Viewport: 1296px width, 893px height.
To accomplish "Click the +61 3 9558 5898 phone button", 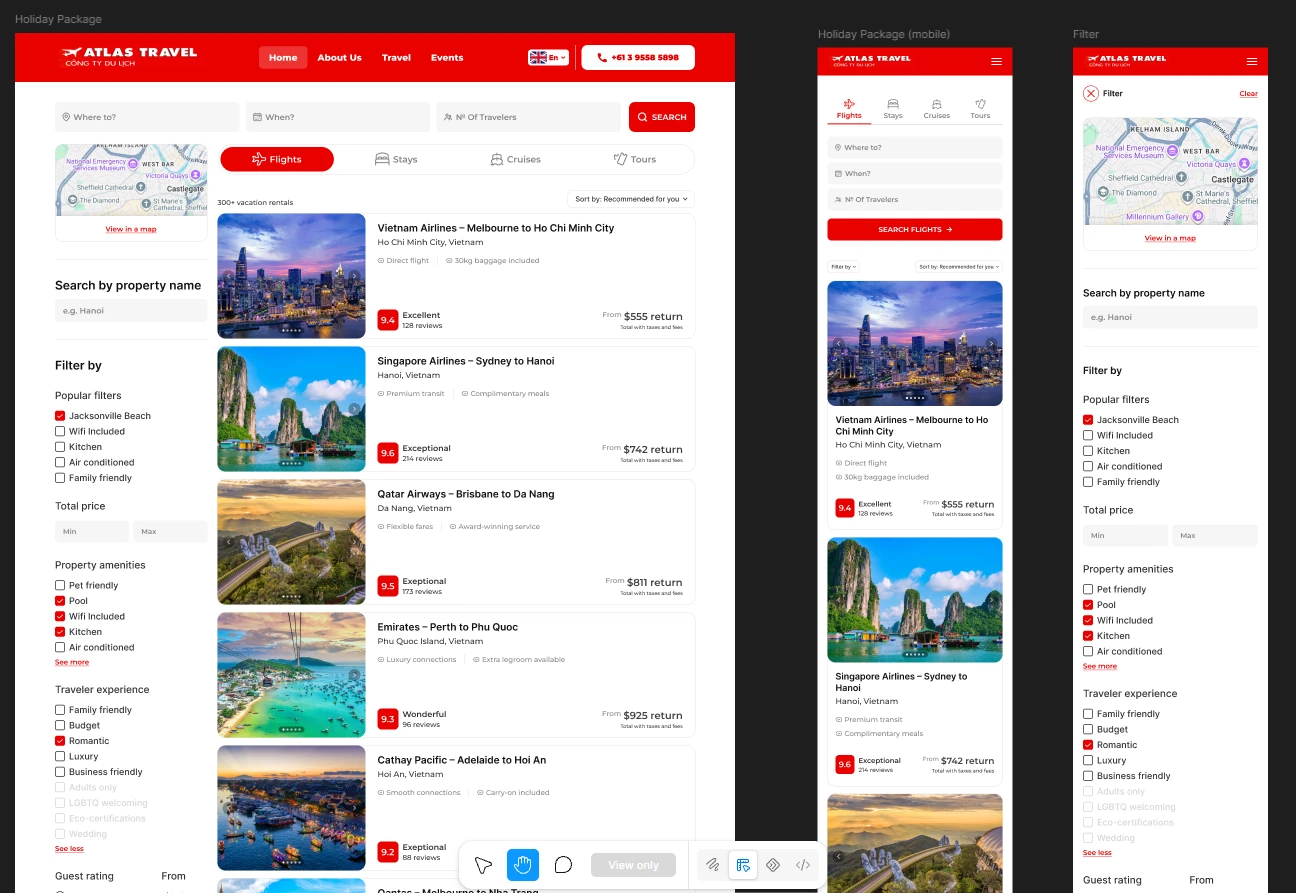I will (x=638, y=58).
